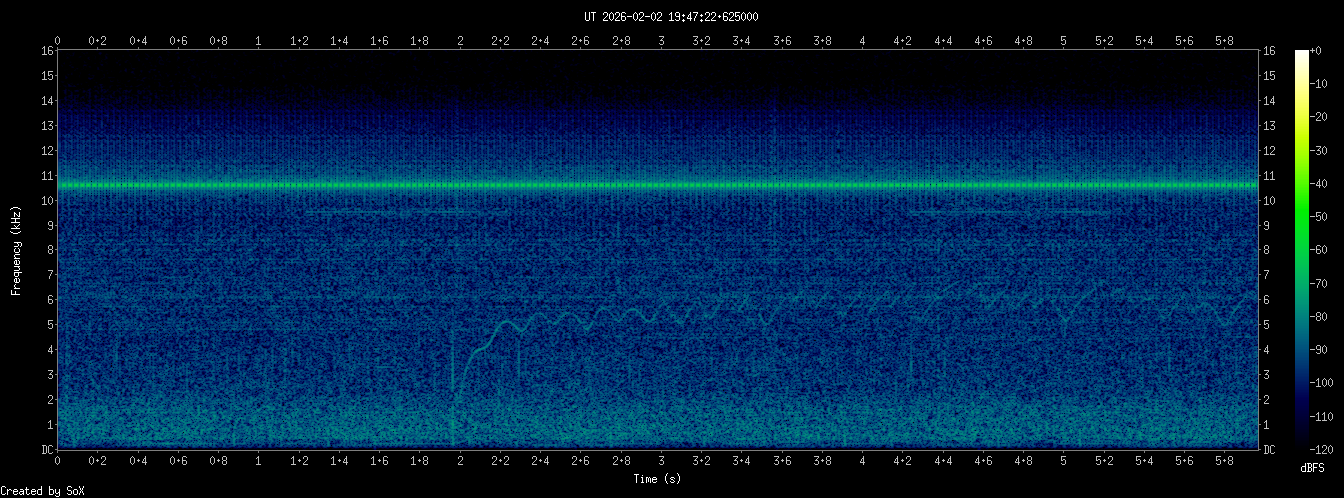Click the -120 label on the color scale
1344x498 pixels.
click(x=1328, y=449)
